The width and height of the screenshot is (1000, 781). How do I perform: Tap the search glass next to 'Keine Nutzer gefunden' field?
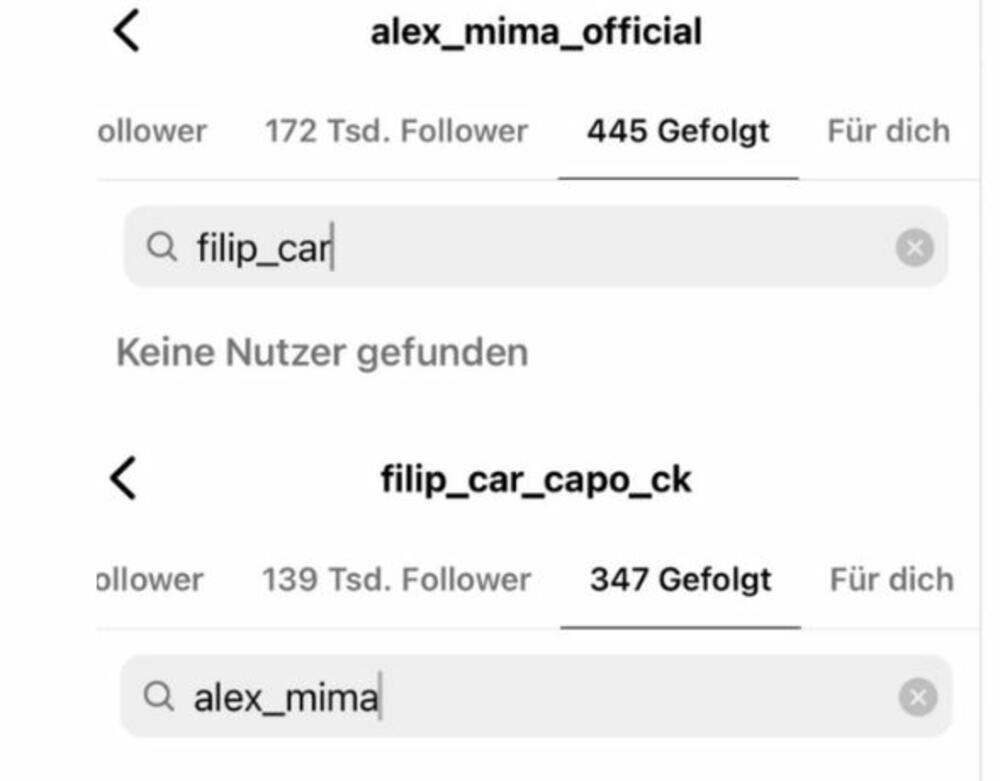[x=160, y=247]
